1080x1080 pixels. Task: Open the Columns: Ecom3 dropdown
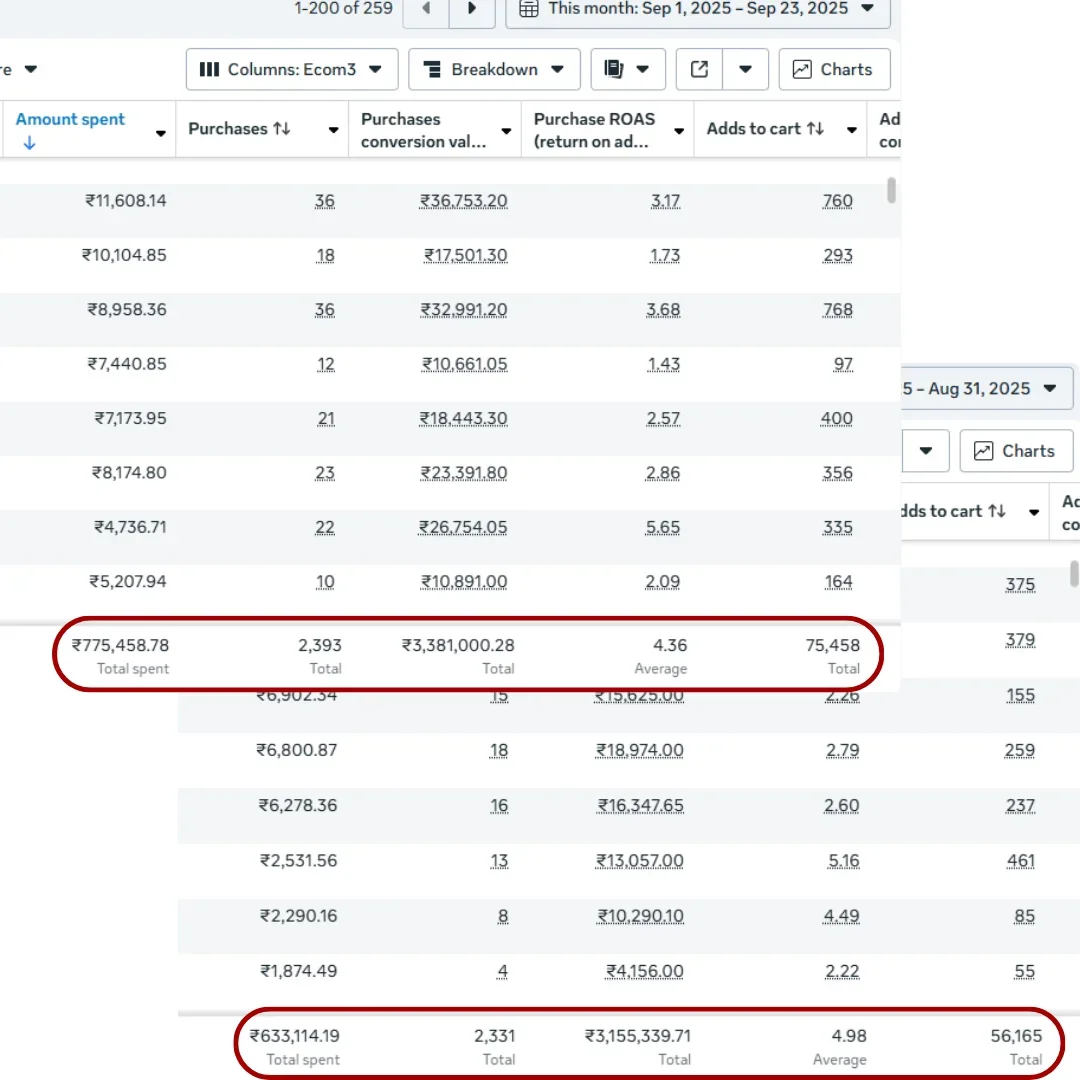pyautogui.click(x=291, y=70)
